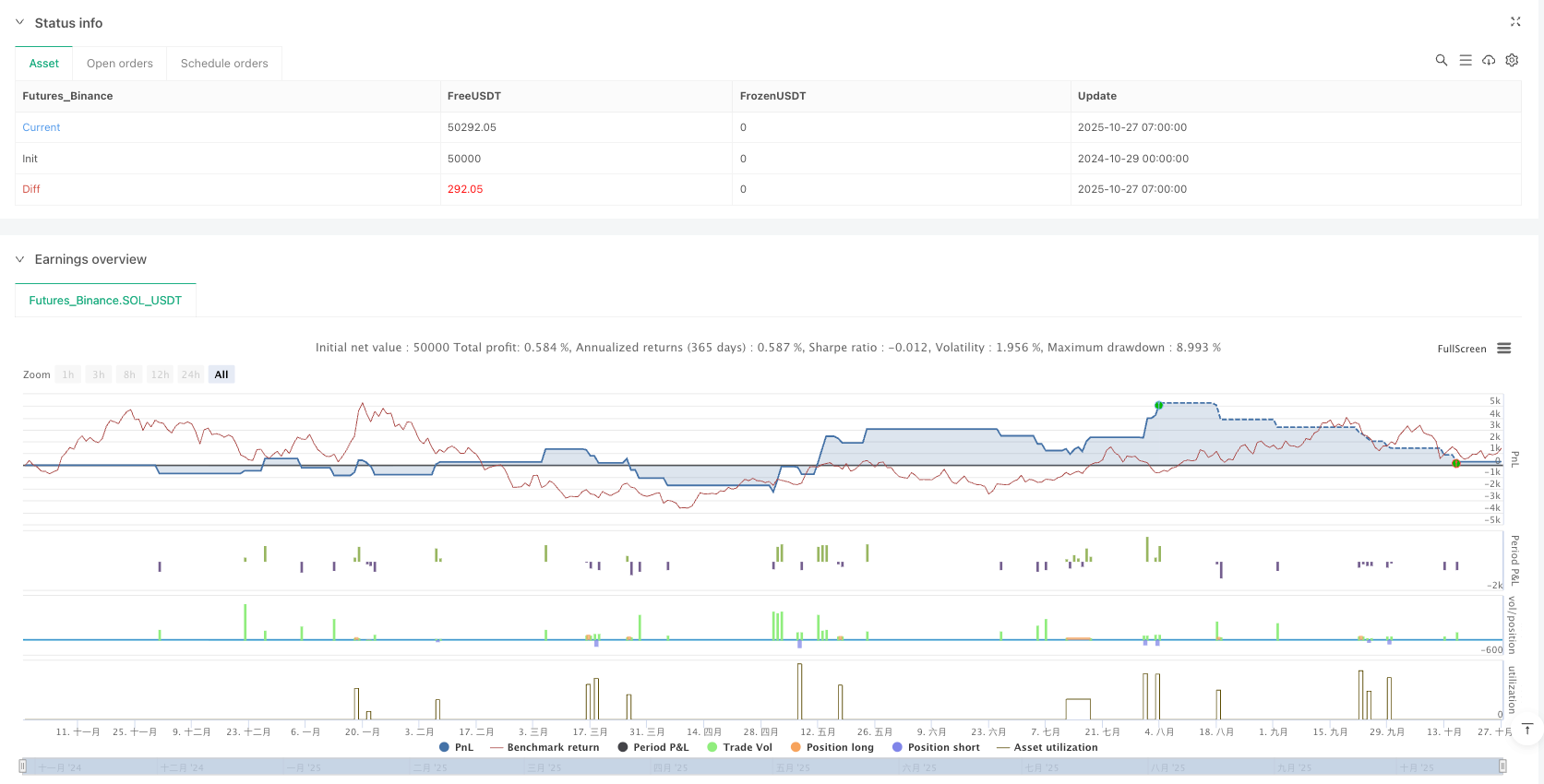The height and width of the screenshot is (784, 1544).
Task: Toggle the PnL legend series
Action: (456, 747)
